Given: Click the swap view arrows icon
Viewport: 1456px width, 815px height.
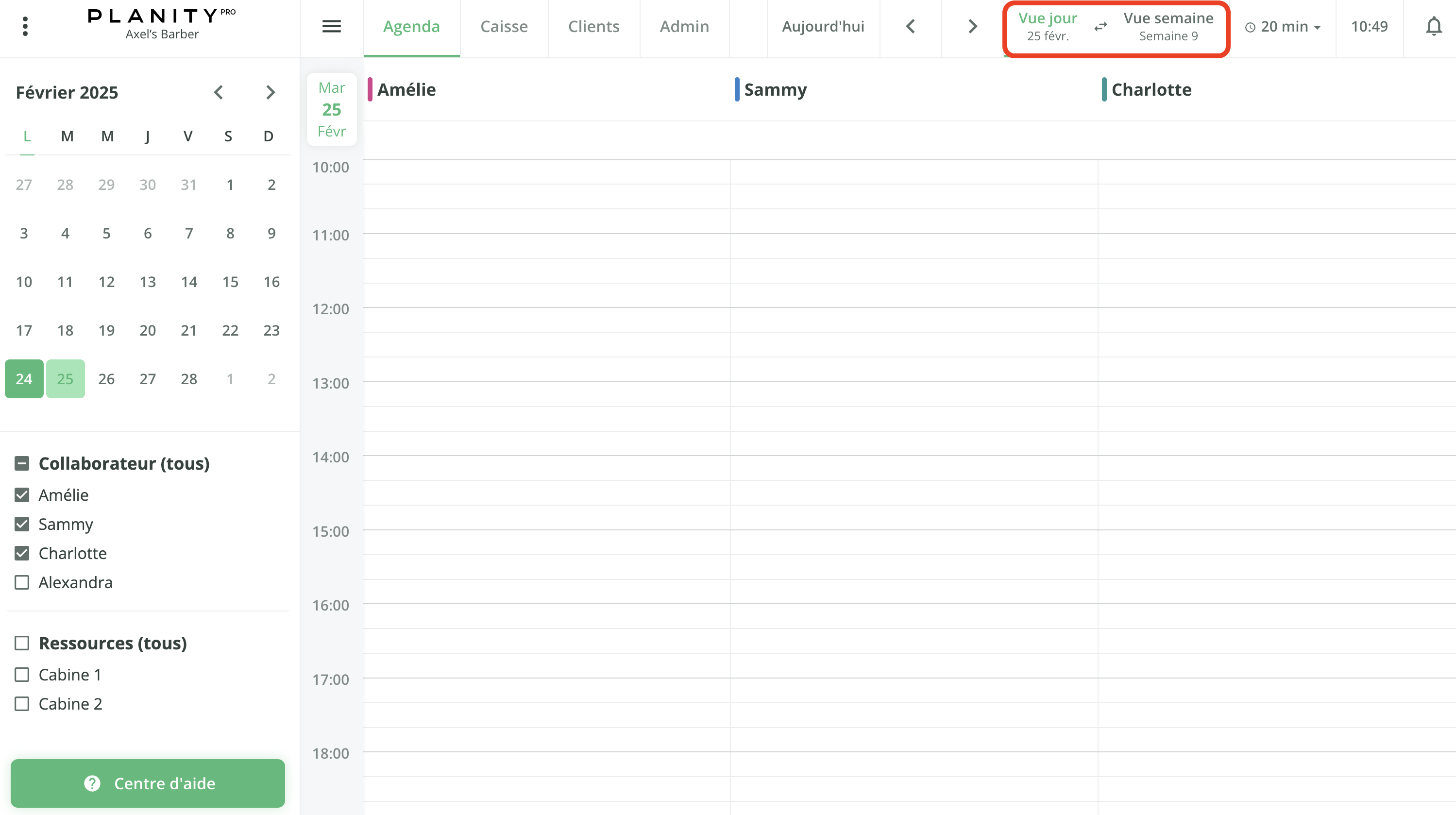Looking at the screenshot, I should pos(1100,27).
